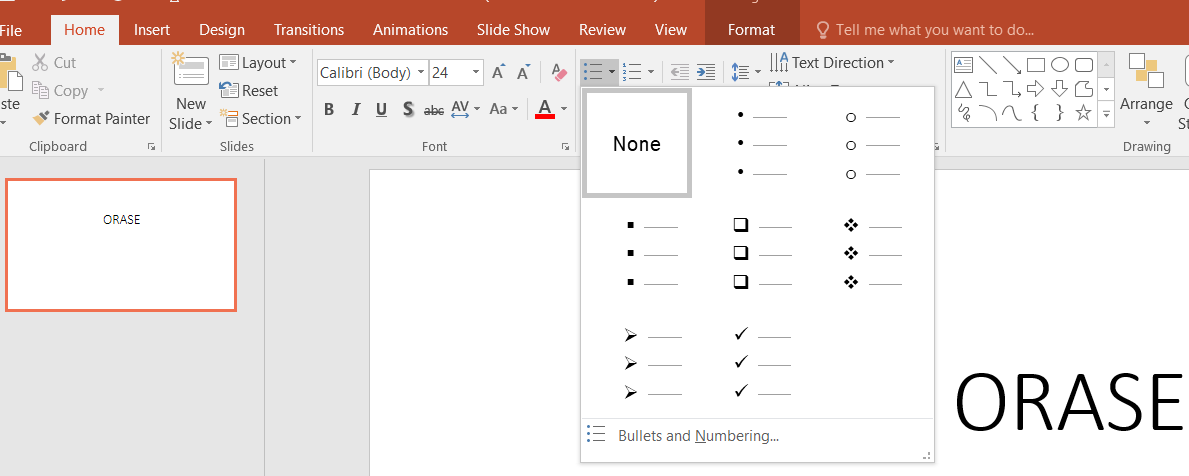Toggle Italic text formatting
Image resolution: width=1189 pixels, height=476 pixels.
click(355, 109)
